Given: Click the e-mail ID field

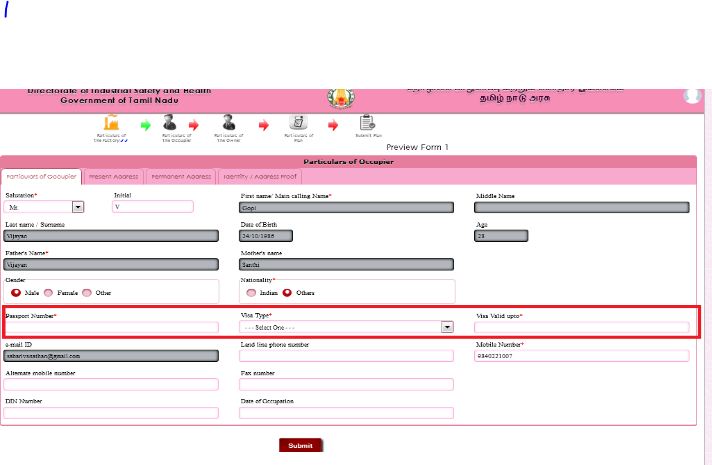Looking at the screenshot, I should point(111,356).
